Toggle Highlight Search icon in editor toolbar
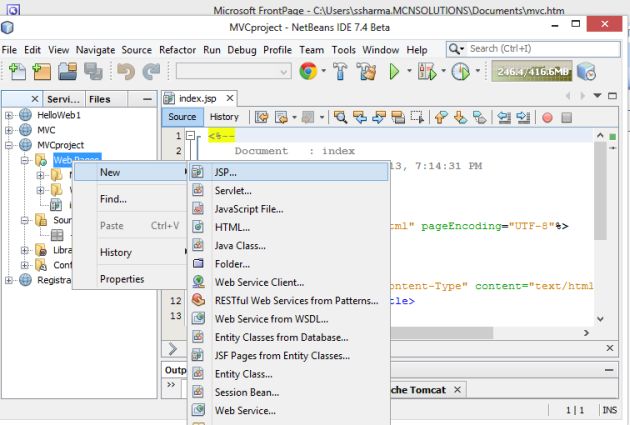The height and width of the screenshot is (425, 630). [x=398, y=117]
